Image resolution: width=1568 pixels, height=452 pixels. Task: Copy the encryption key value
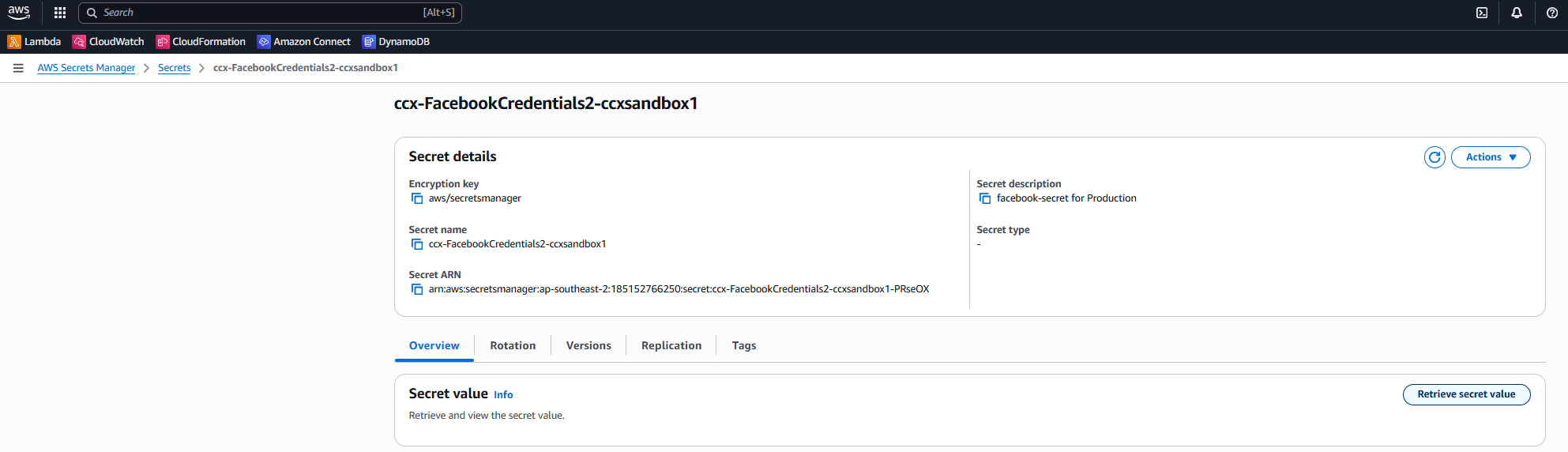click(x=417, y=198)
